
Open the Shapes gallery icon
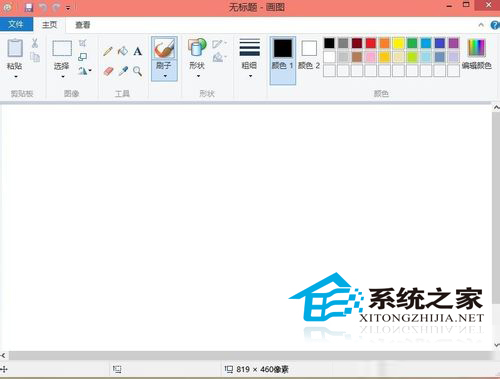tap(197, 47)
